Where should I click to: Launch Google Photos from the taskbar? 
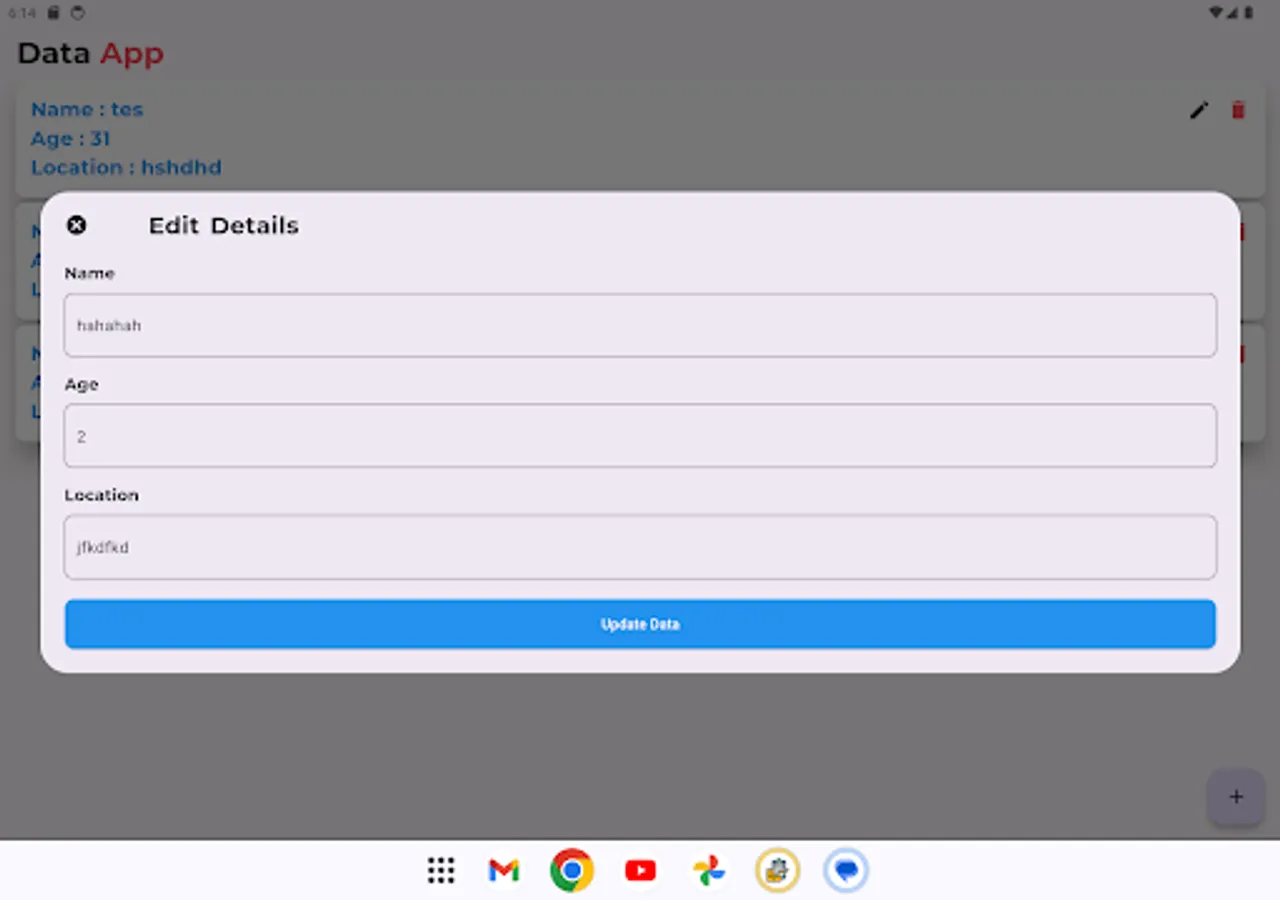pos(709,870)
